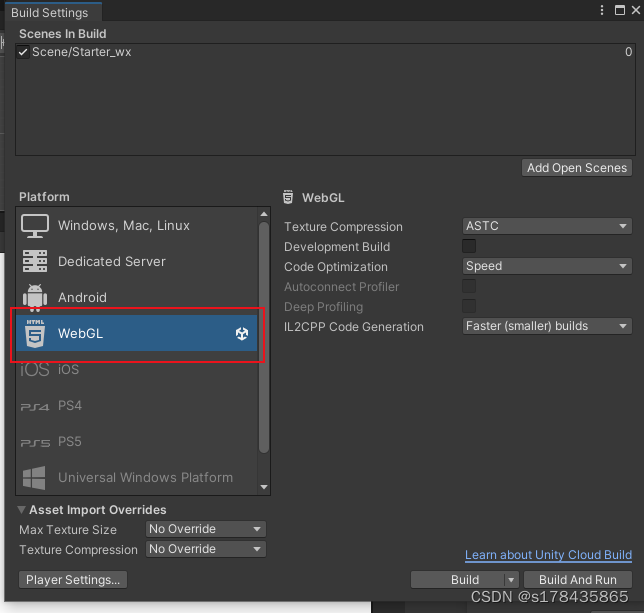The height and width of the screenshot is (613, 644).
Task: Click the platform list scroll down arrow
Action: coord(264,487)
